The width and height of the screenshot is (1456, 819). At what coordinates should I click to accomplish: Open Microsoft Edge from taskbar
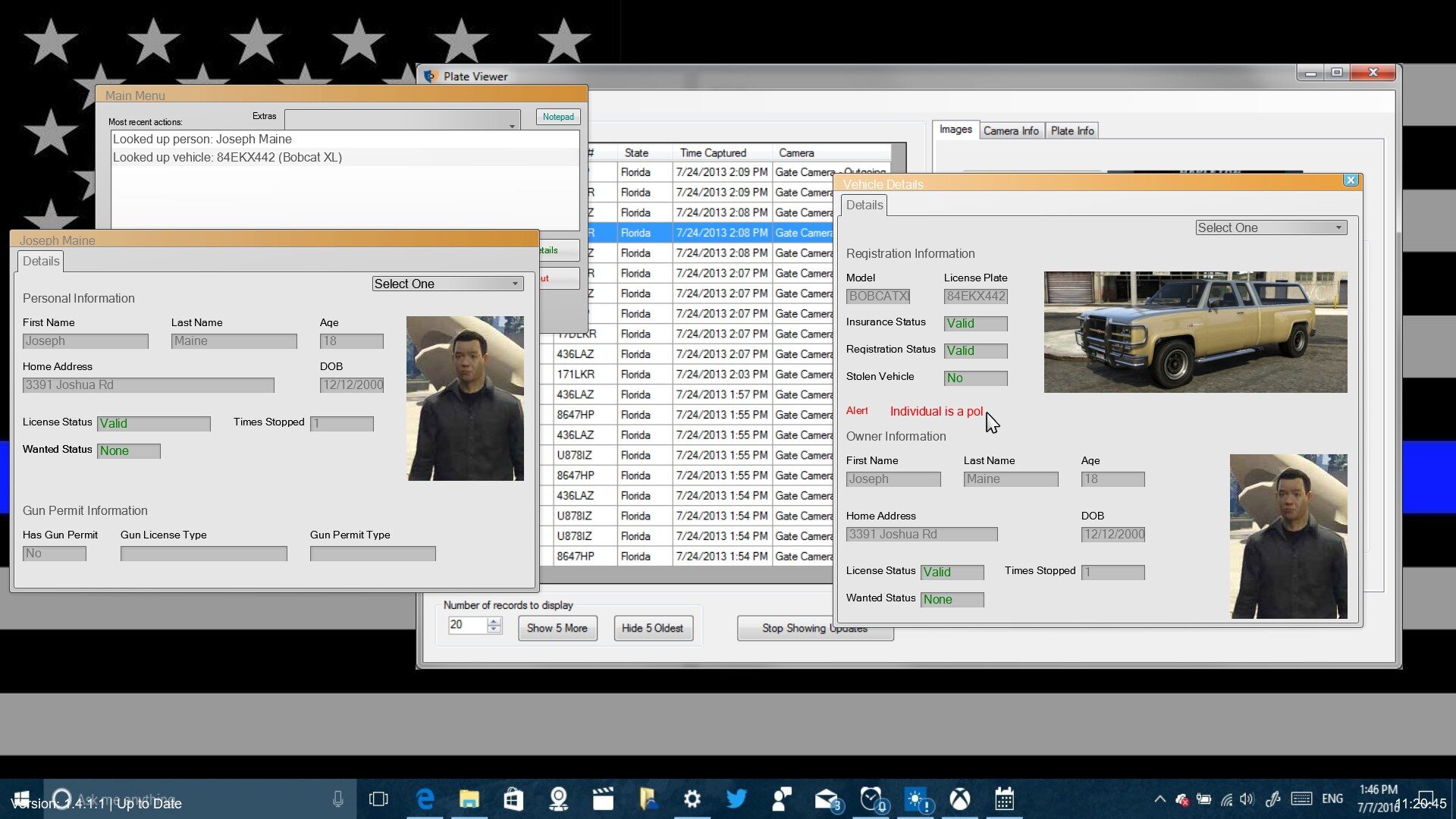coord(425,799)
